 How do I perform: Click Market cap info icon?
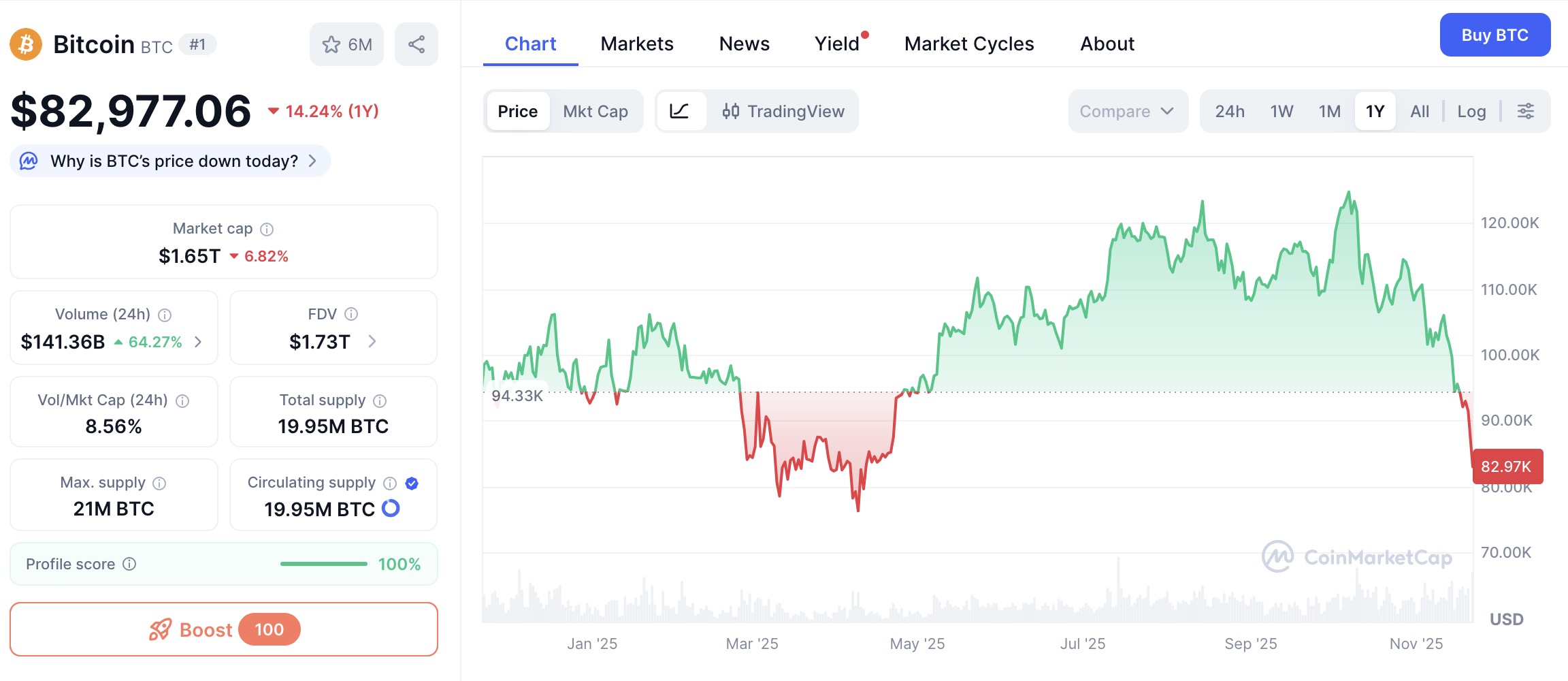point(267,229)
